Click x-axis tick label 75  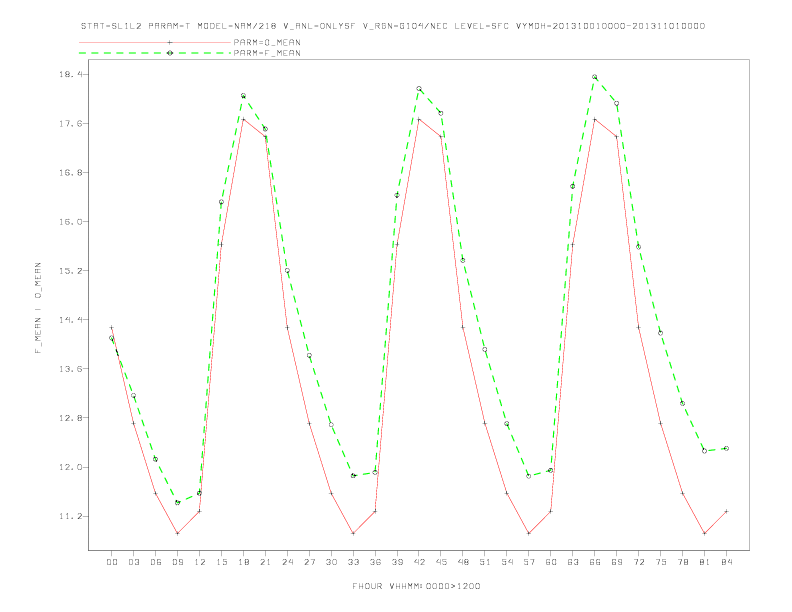(x=661, y=562)
